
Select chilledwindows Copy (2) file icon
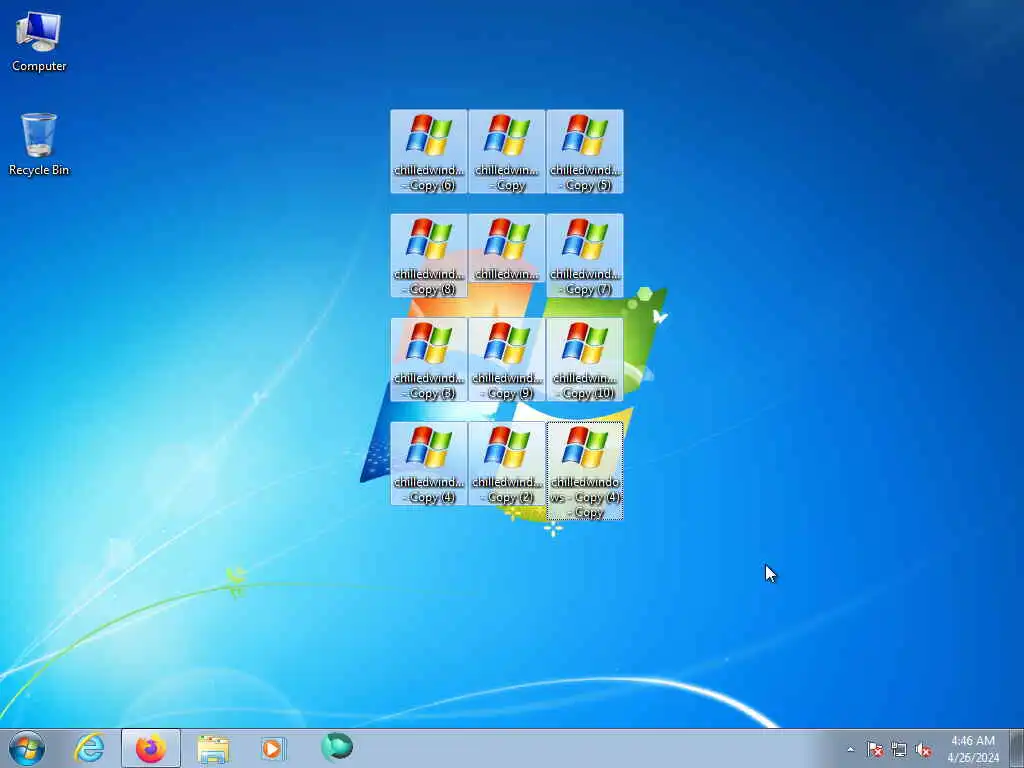(507, 463)
